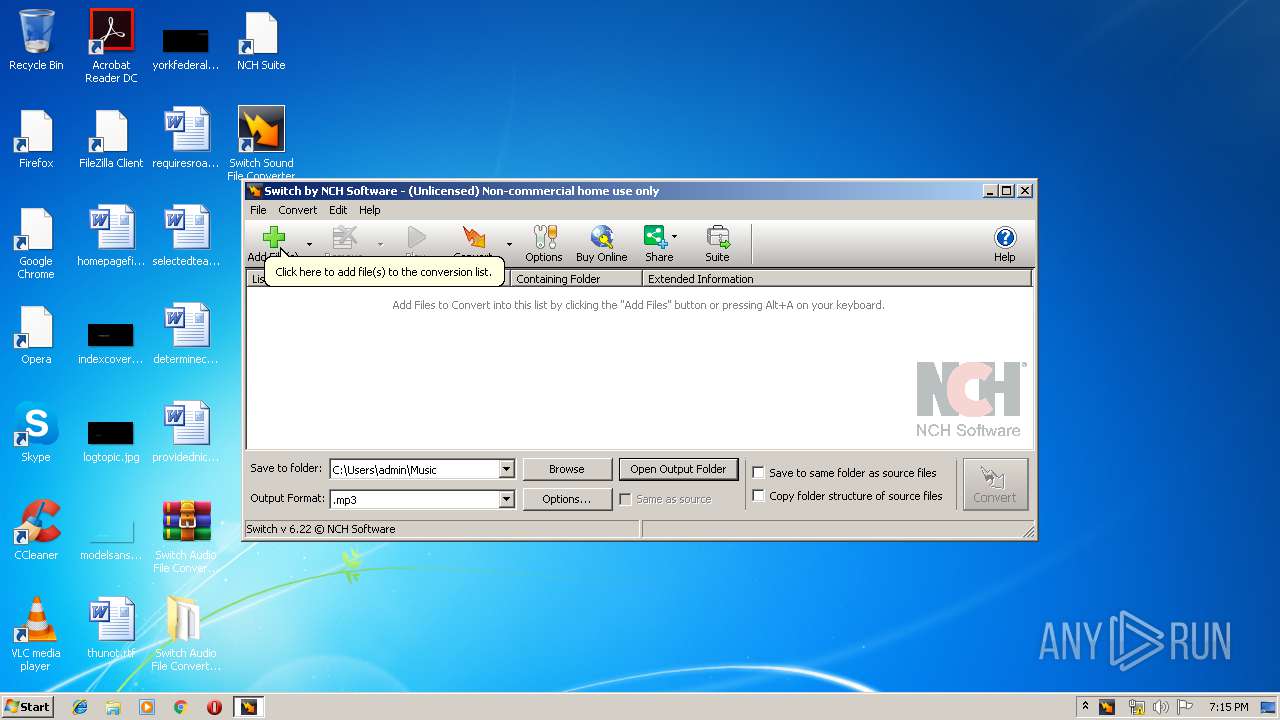Click the taskbar clock showing 7:15 PM
The image size is (1280, 720).
pos(1229,707)
